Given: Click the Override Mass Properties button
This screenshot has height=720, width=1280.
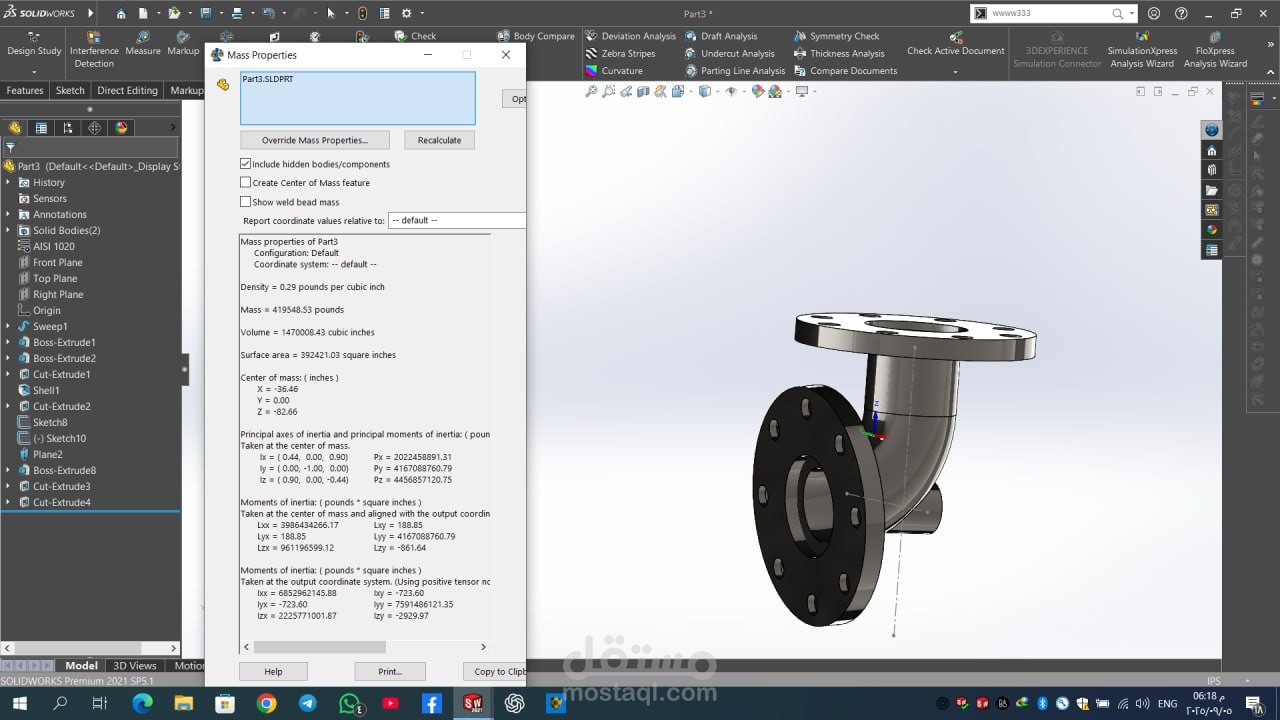Looking at the screenshot, I should tap(314, 140).
